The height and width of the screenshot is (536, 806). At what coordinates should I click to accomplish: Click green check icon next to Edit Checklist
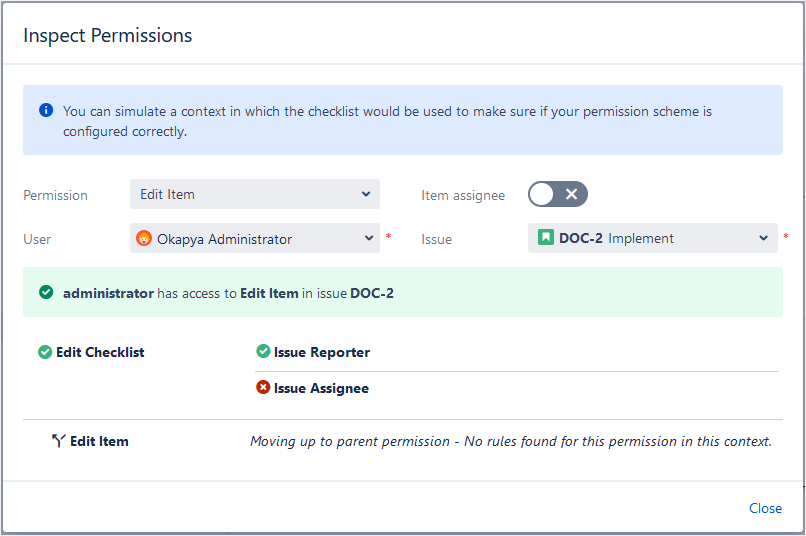coord(45,352)
